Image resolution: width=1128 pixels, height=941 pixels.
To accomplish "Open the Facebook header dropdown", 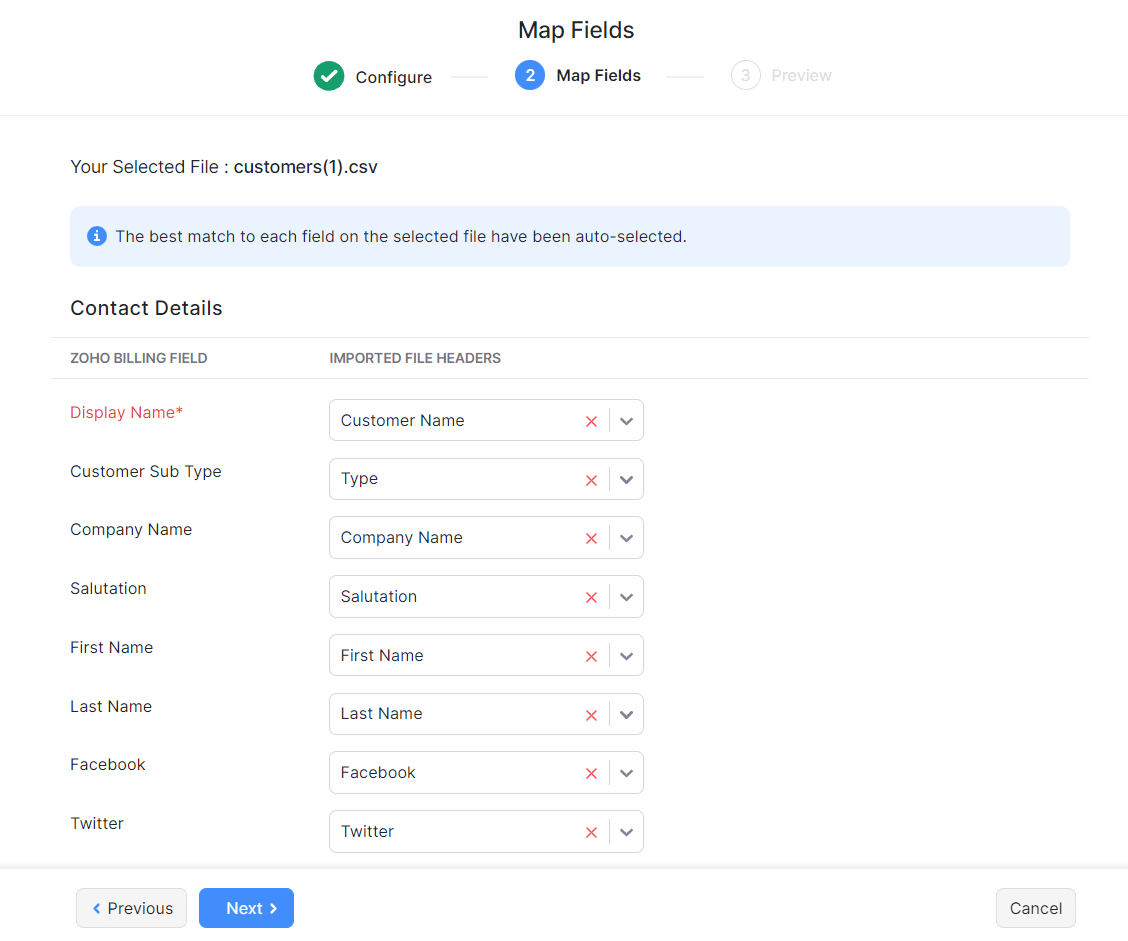I will tap(626, 772).
